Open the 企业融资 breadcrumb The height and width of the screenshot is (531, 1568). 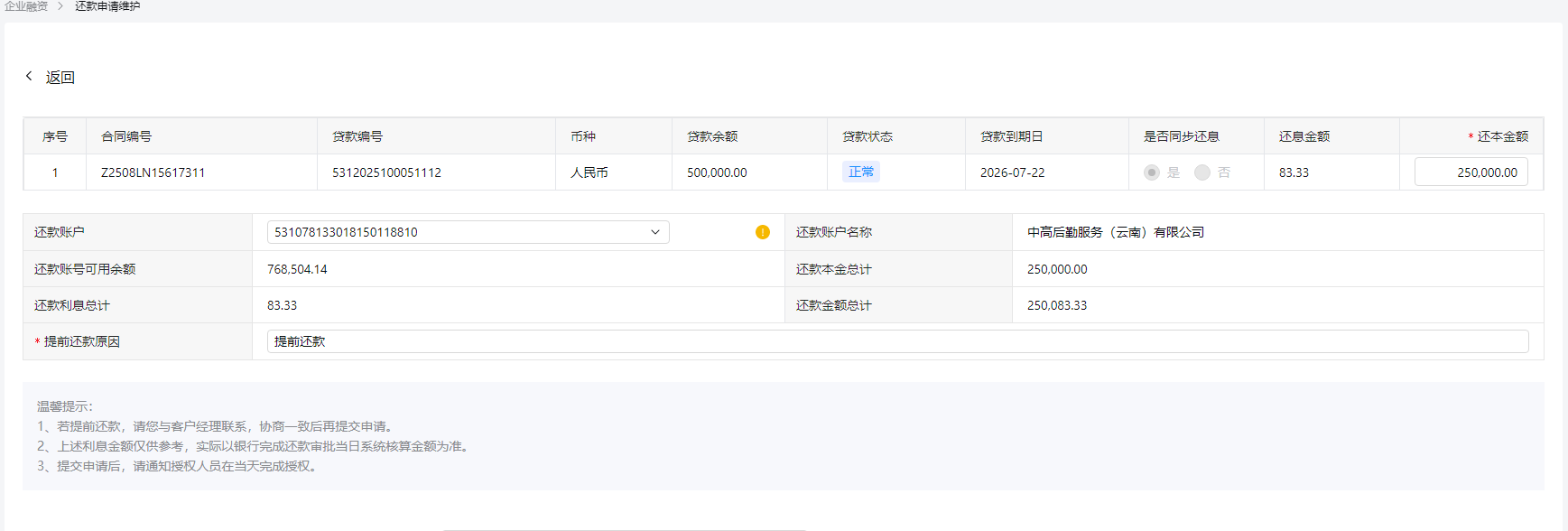point(25,6)
